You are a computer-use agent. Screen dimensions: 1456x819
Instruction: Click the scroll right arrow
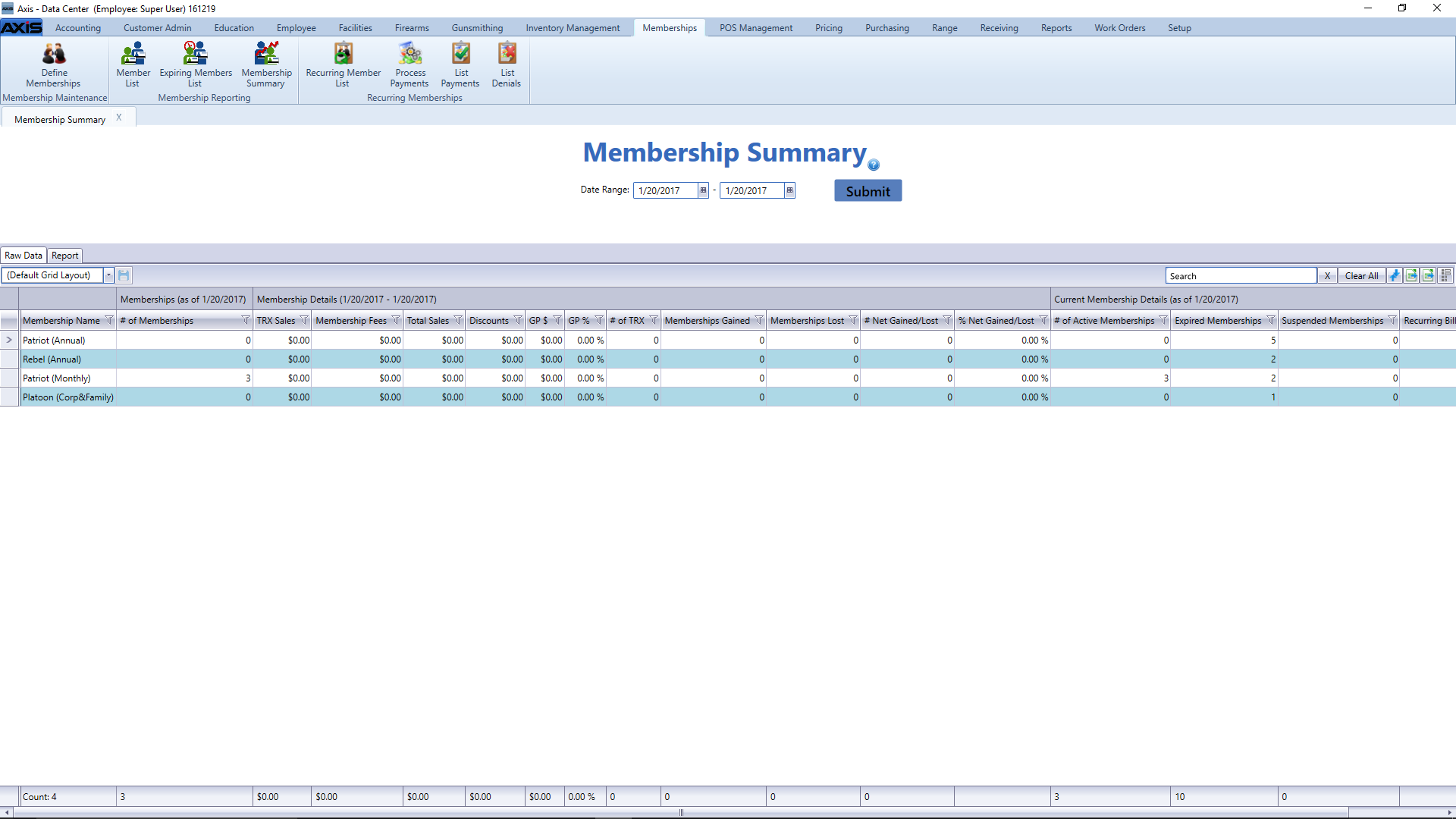click(1449, 813)
